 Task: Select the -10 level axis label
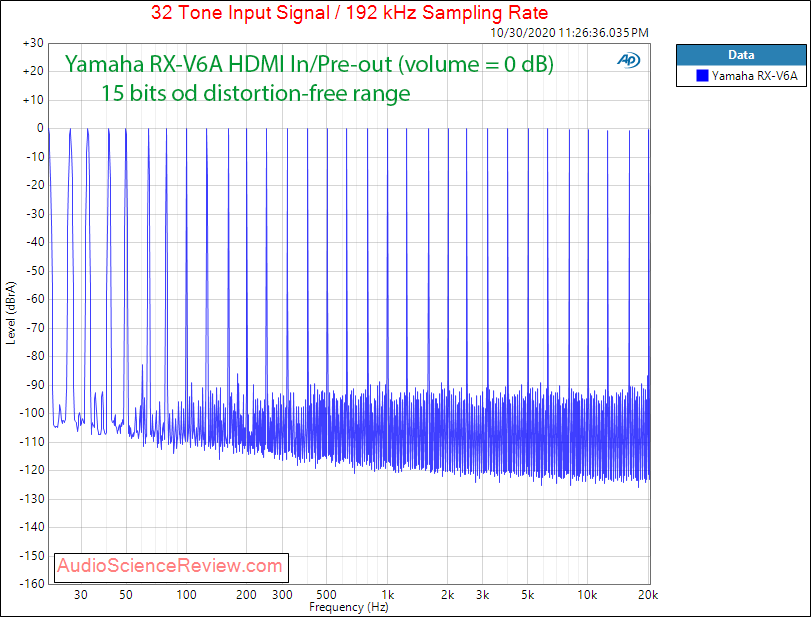coord(35,157)
